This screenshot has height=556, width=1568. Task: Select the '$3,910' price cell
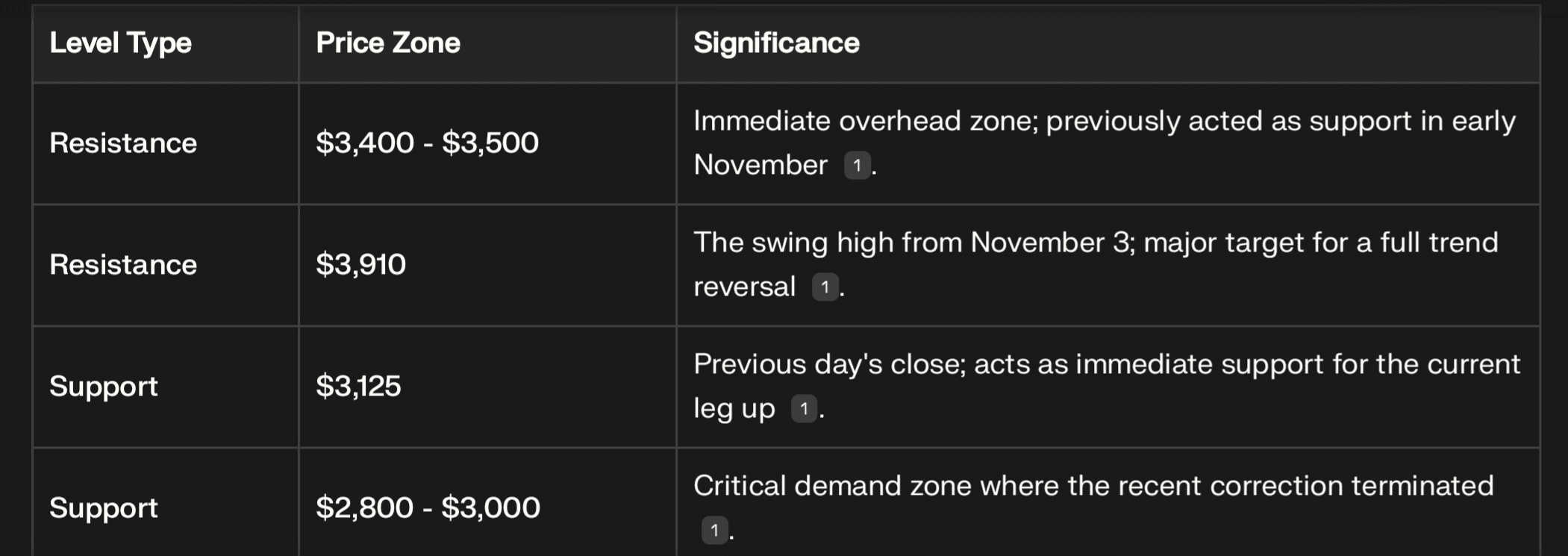(x=360, y=264)
